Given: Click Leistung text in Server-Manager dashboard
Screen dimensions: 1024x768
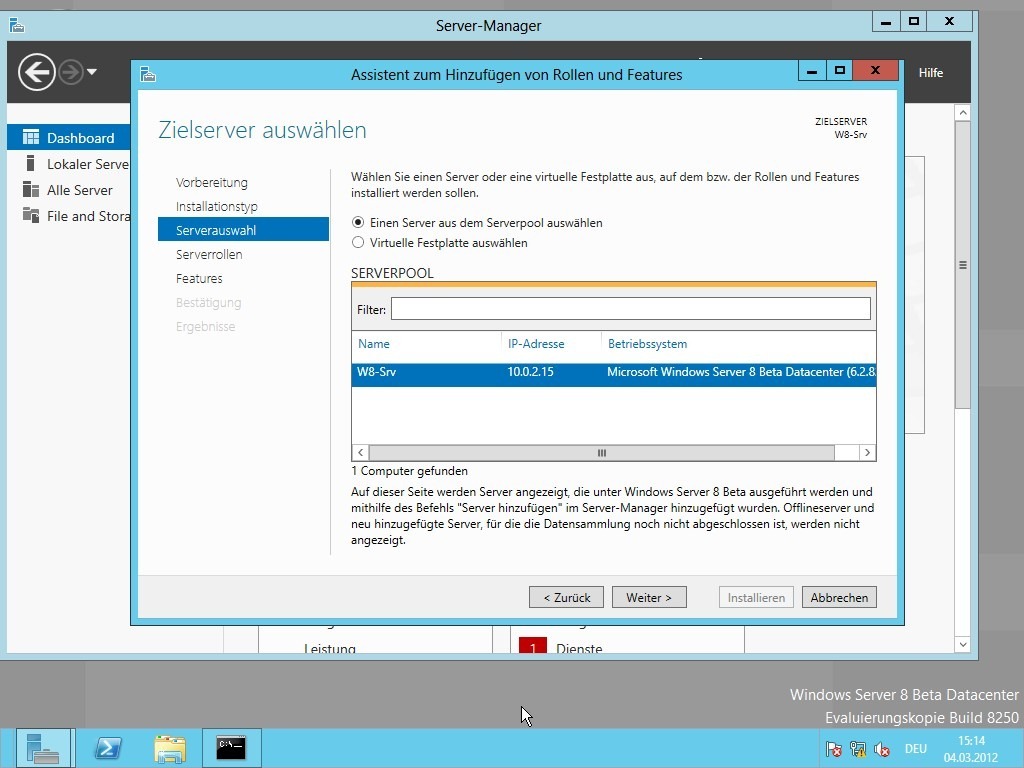Looking at the screenshot, I should pyautogui.click(x=330, y=648).
